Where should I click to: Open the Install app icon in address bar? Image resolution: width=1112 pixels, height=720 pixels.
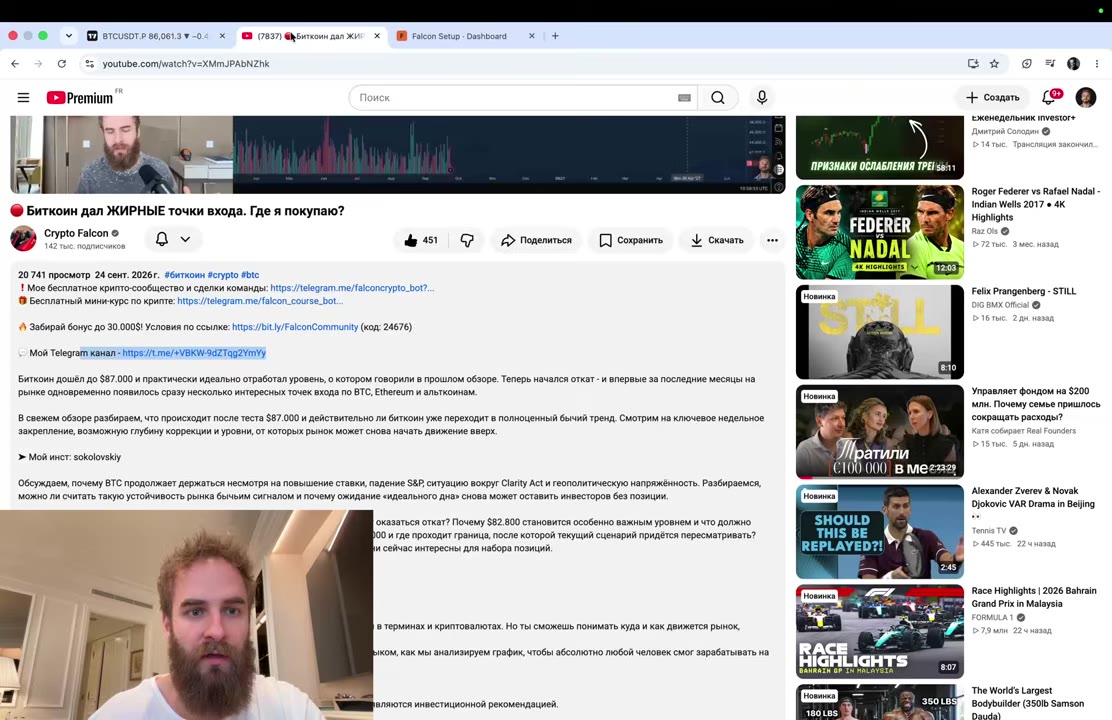[x=973, y=64]
